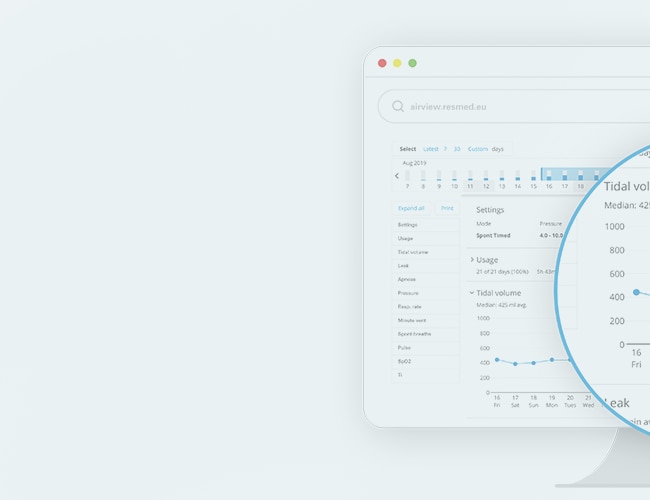Image resolution: width=650 pixels, height=500 pixels.
Task: Select the Latest date range link
Action: click(x=430, y=149)
